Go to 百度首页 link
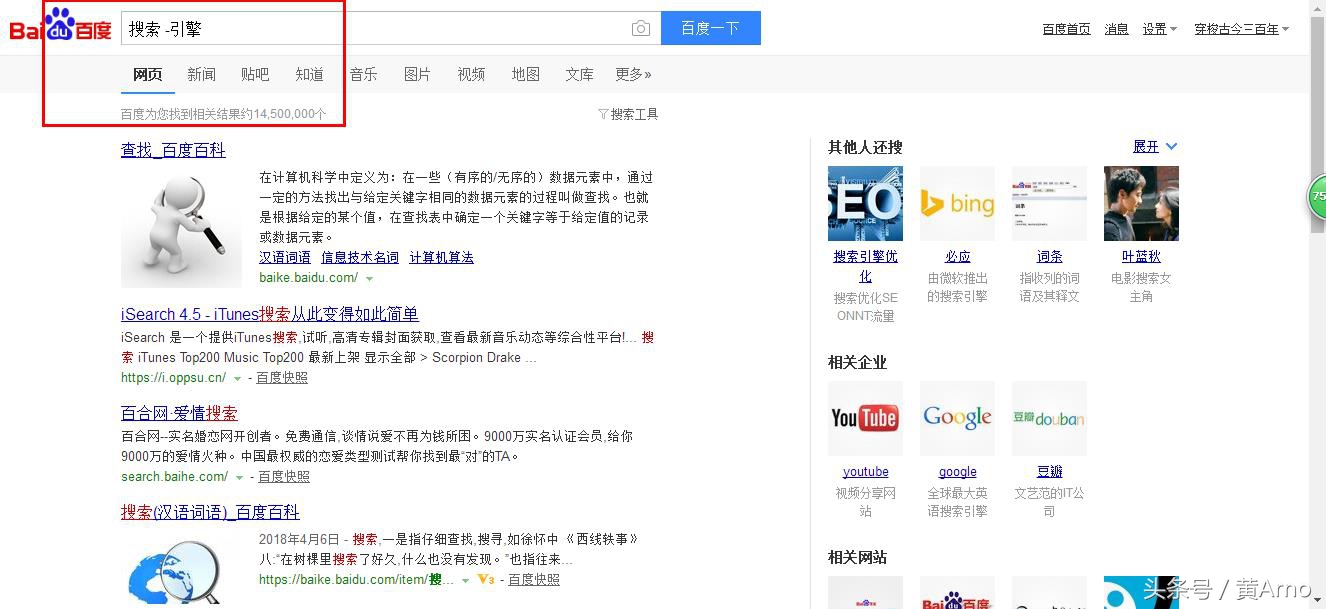This screenshot has width=1326, height=609. 1066,29
